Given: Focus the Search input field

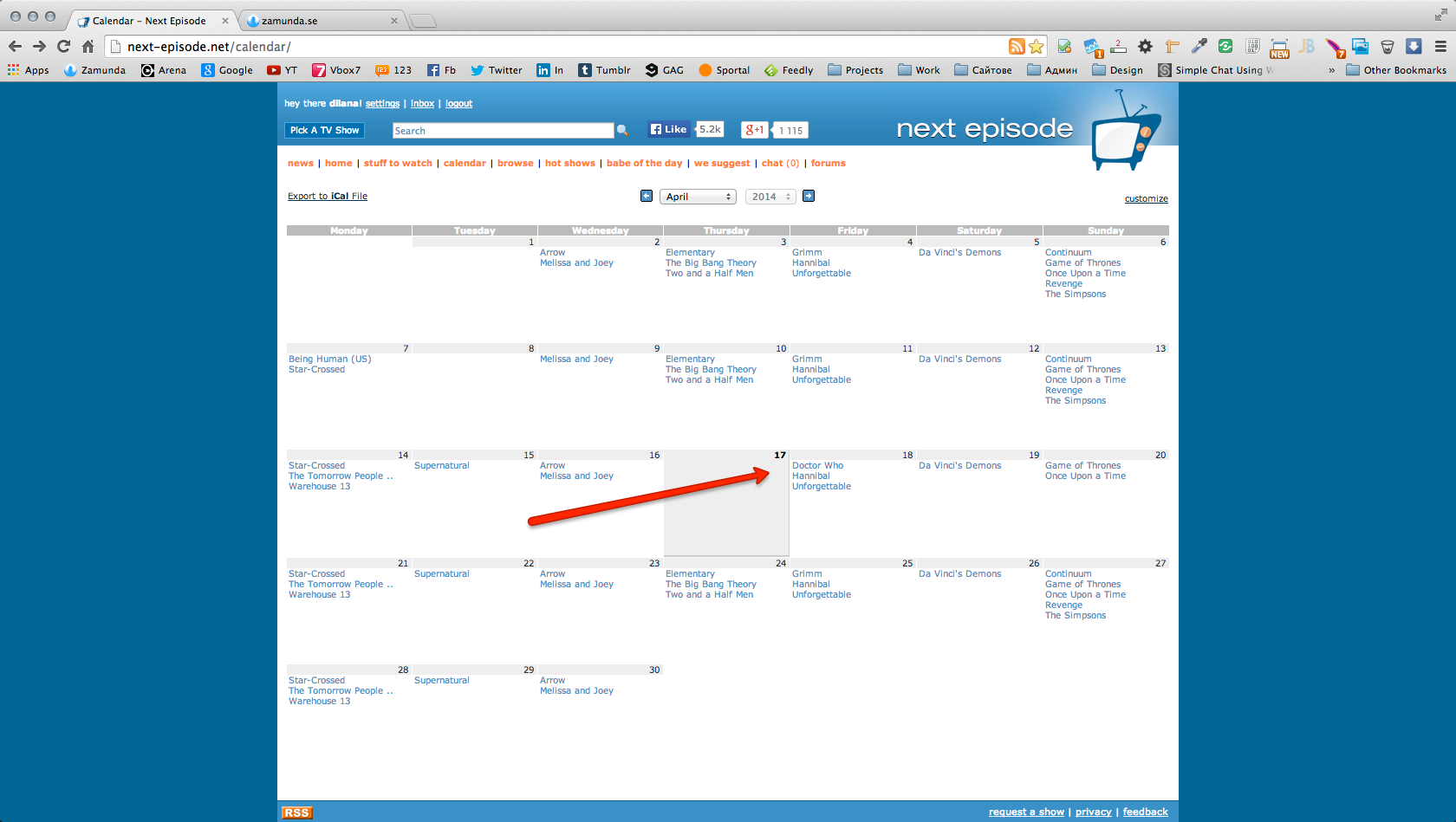Looking at the screenshot, I should click(504, 131).
